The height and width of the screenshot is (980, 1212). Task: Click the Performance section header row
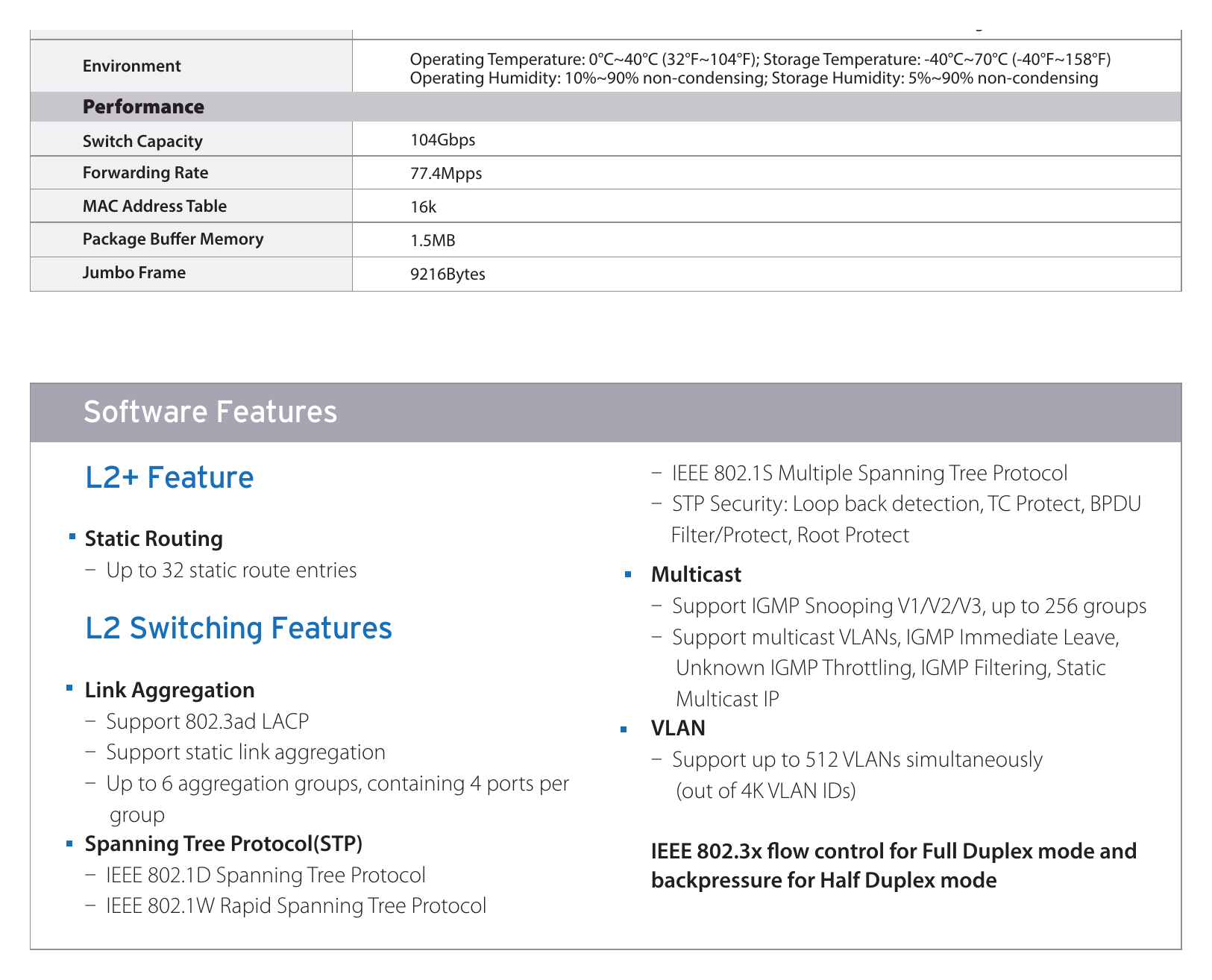[x=606, y=107]
